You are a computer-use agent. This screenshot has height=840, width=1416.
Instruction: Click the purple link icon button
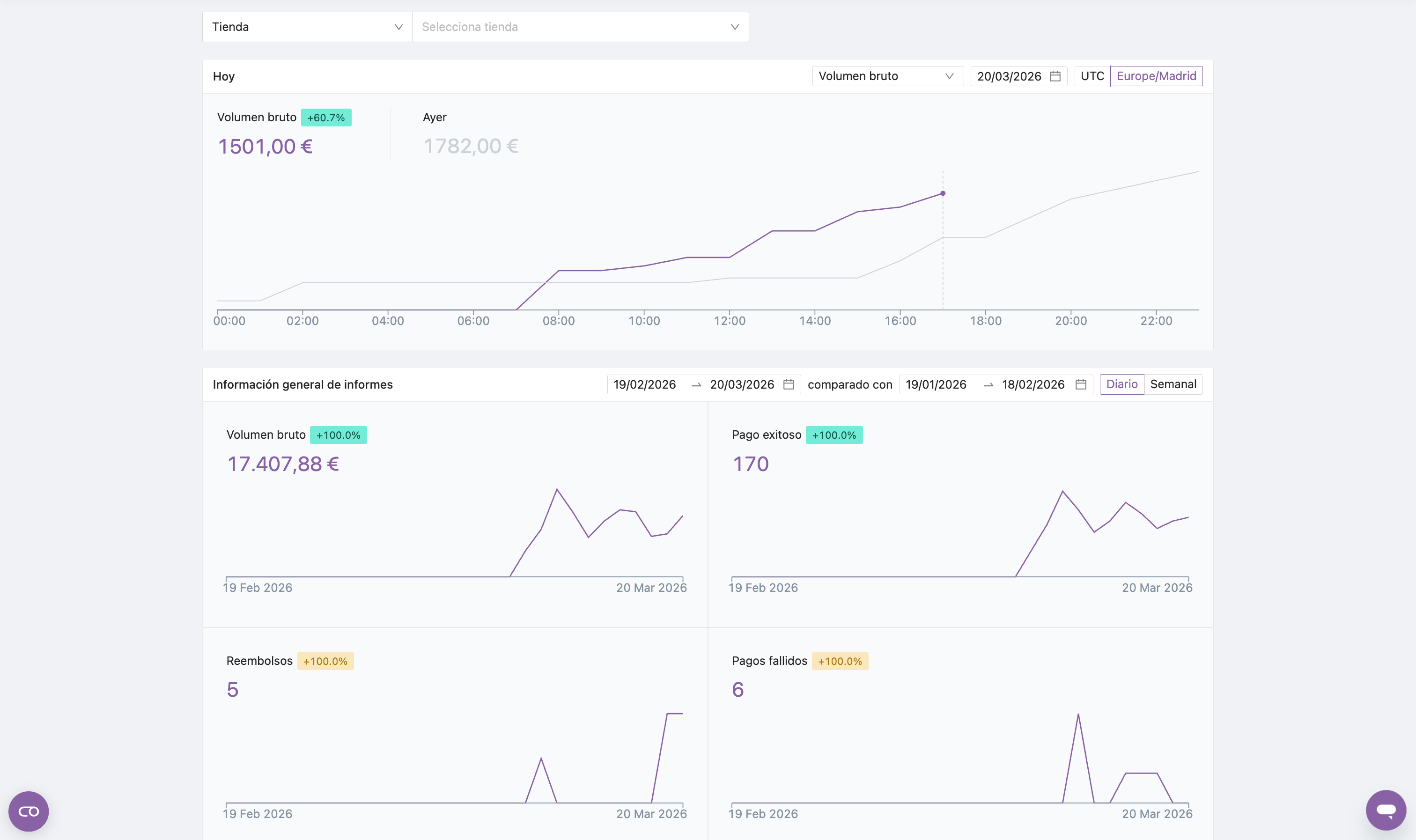pyautogui.click(x=28, y=811)
